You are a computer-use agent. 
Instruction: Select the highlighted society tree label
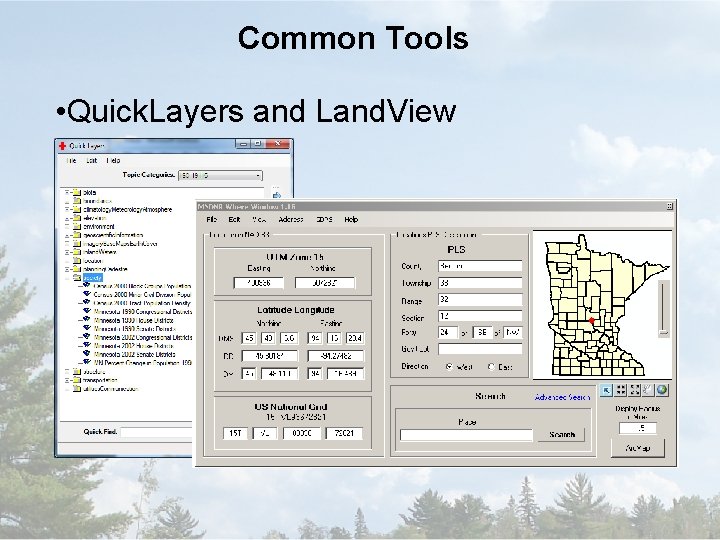point(93,277)
